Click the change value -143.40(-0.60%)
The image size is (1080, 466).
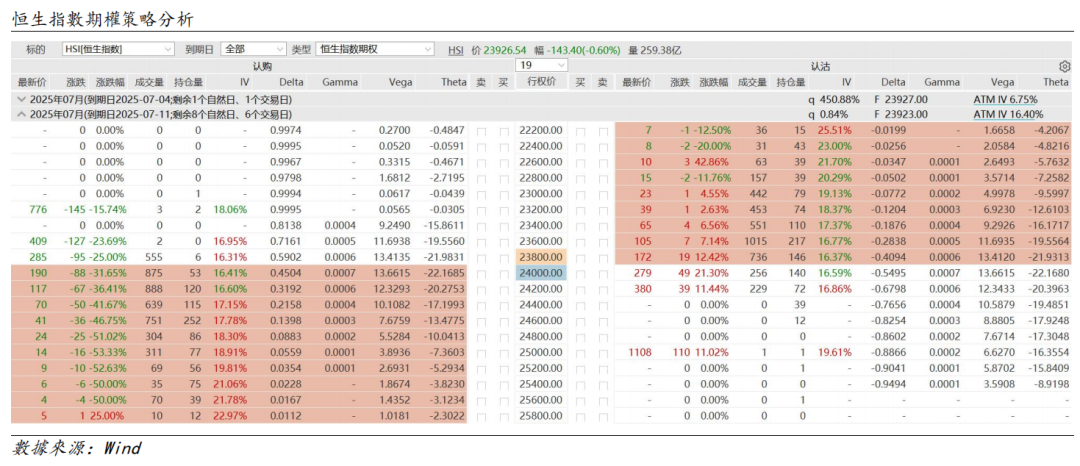[583, 50]
